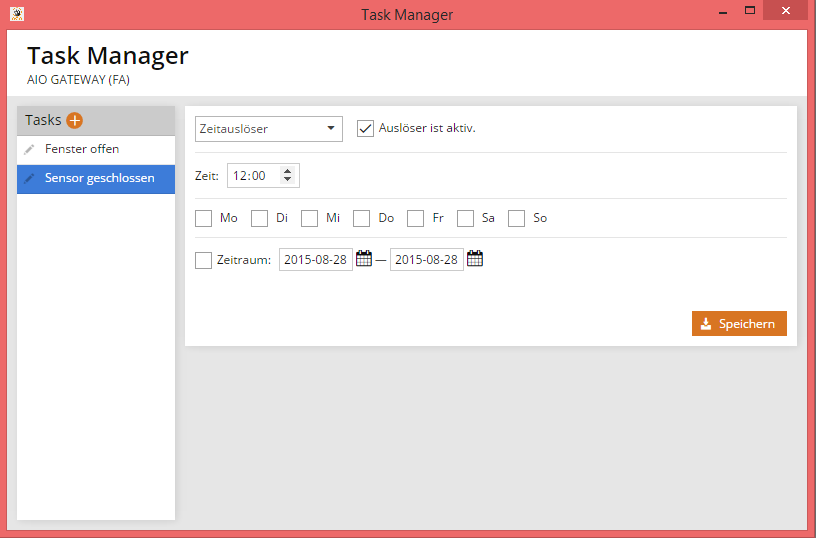This screenshot has height=538, width=816.
Task: Open calendar picker for Zeitraum end date
Action: [x=475, y=259]
